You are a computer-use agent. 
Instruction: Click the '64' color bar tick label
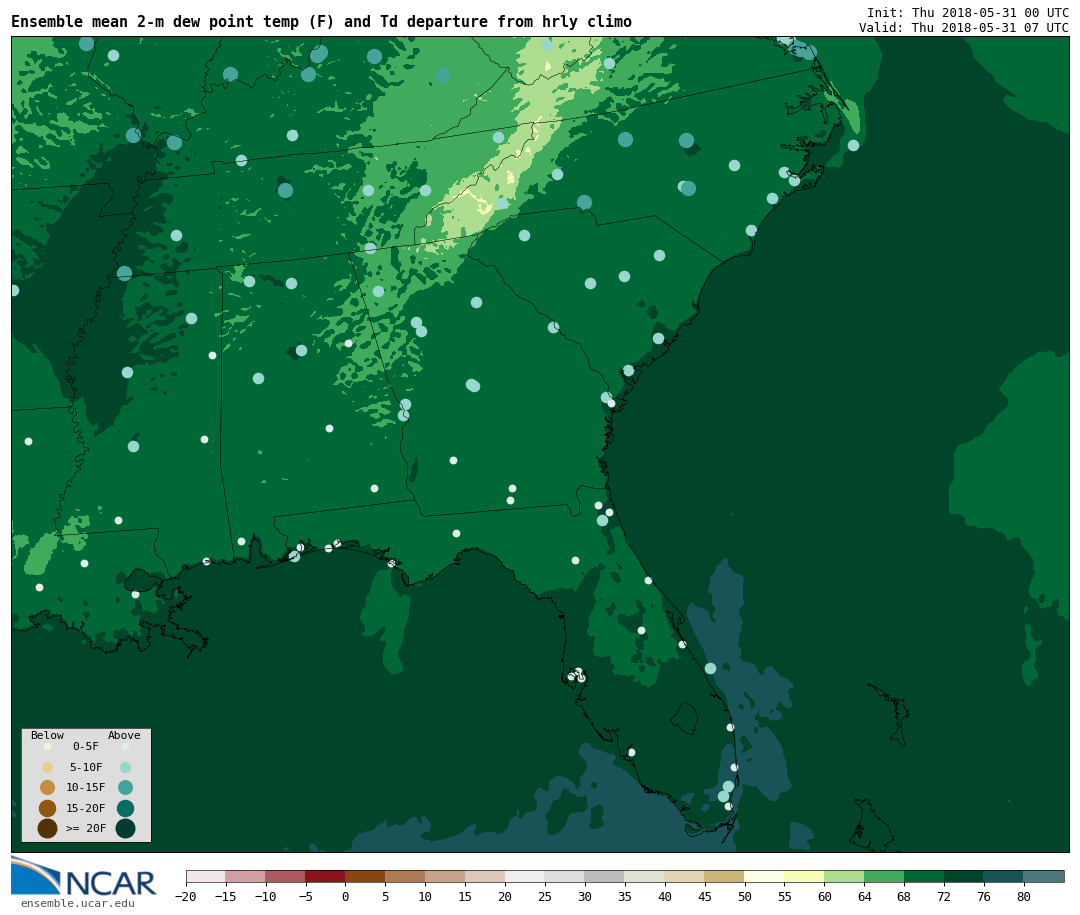[x=864, y=896]
